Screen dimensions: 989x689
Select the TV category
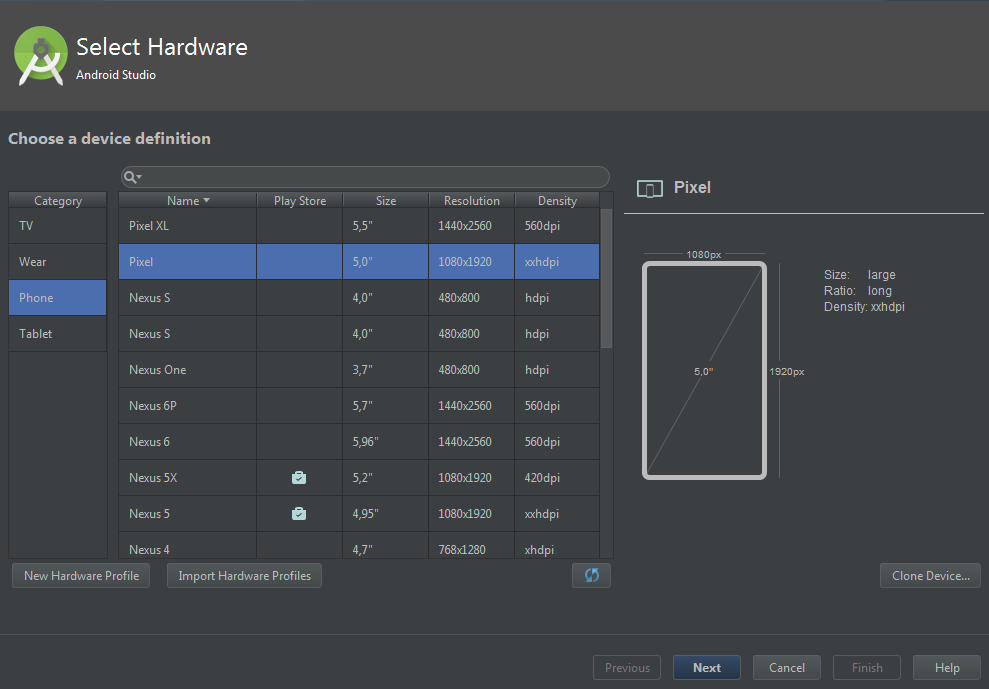pyautogui.click(x=57, y=226)
